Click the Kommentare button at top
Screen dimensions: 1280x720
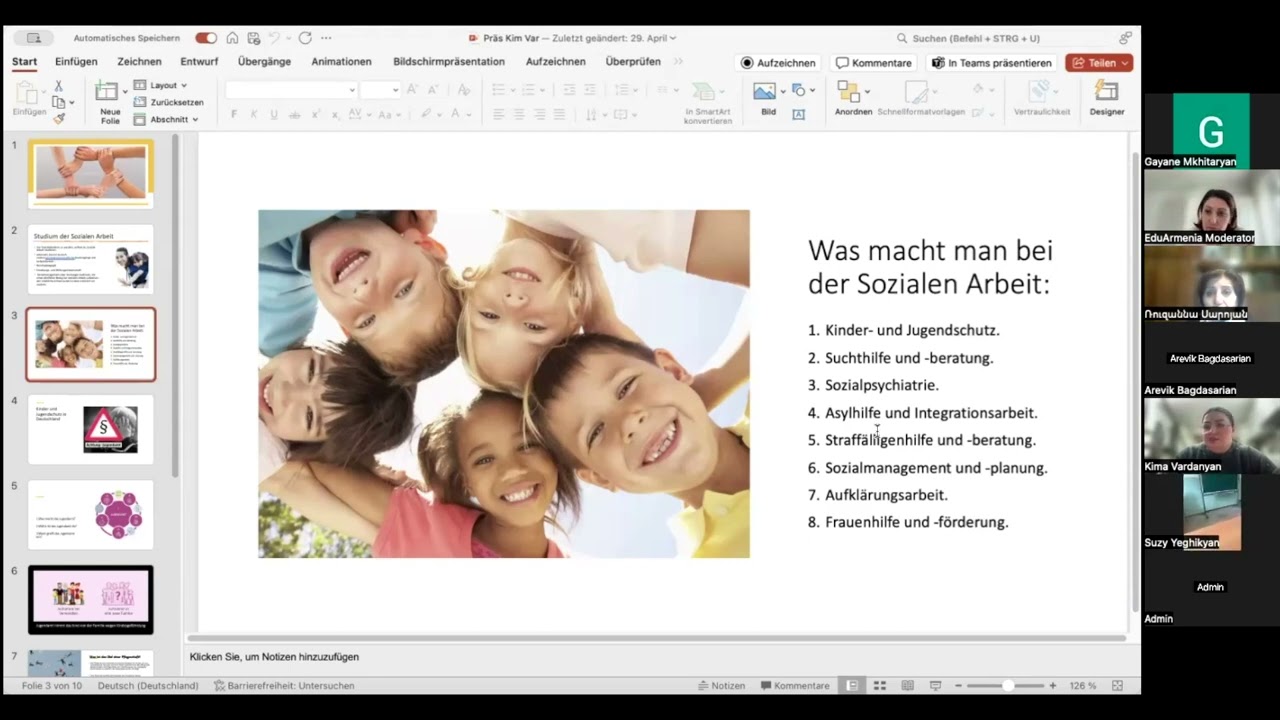[x=874, y=62]
